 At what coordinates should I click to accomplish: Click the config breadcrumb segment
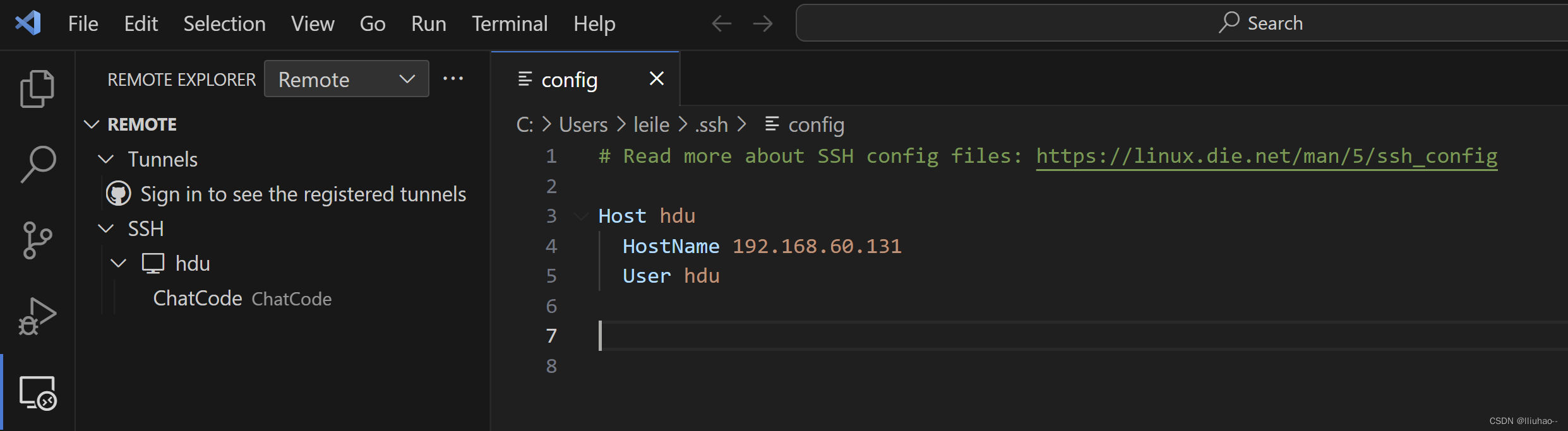point(816,125)
